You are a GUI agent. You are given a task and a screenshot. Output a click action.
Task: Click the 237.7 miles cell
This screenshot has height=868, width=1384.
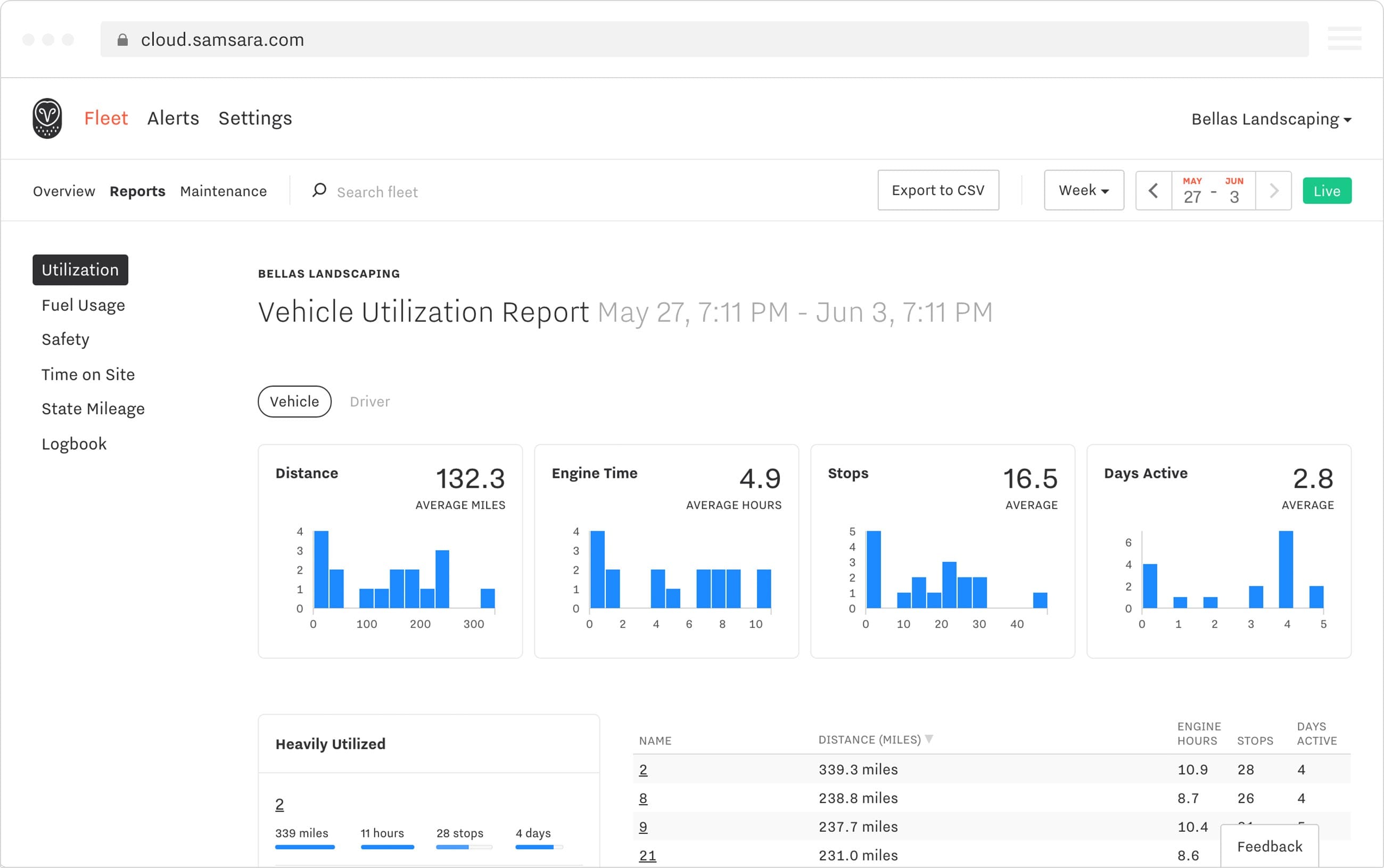click(x=858, y=826)
